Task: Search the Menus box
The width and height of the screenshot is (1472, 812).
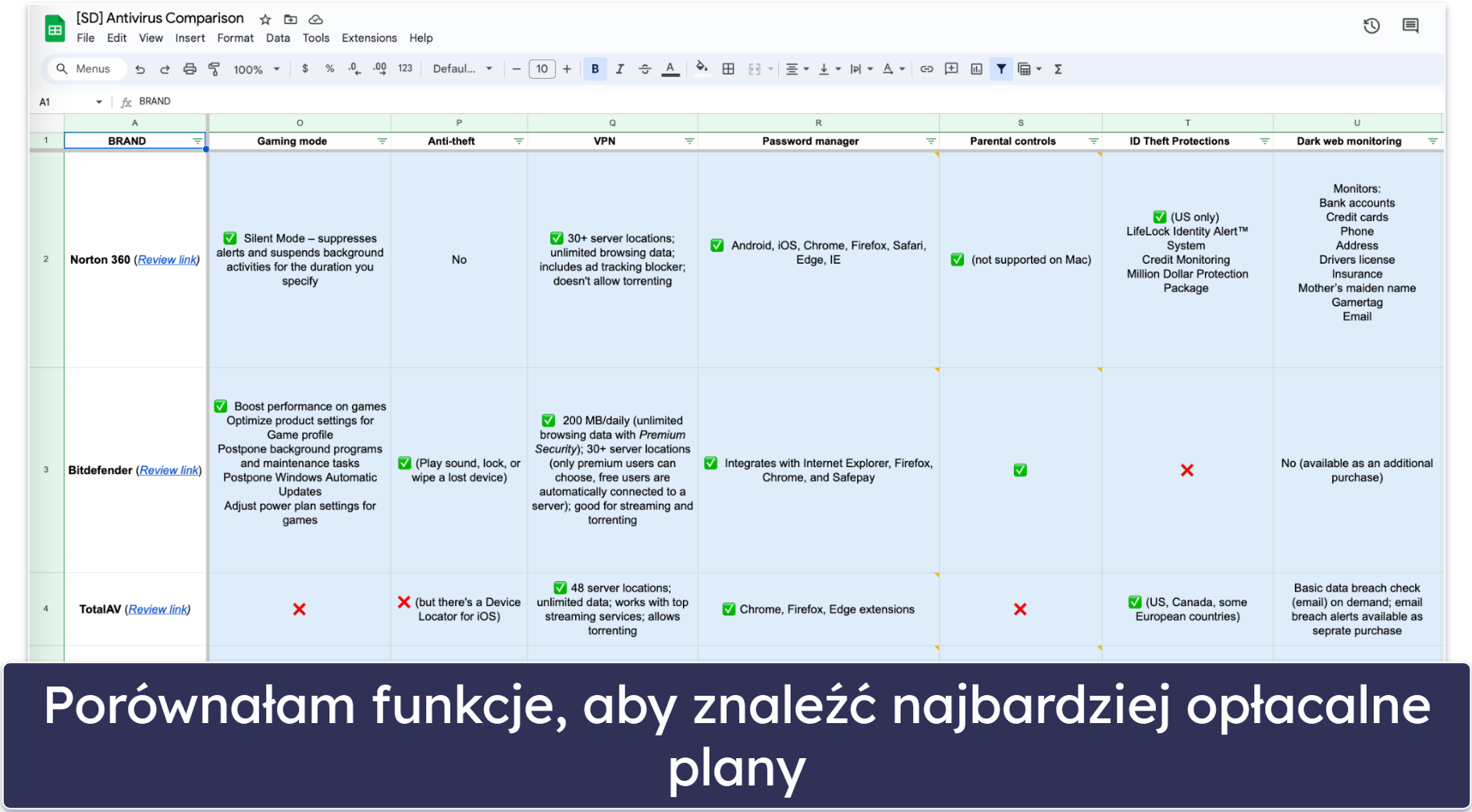Action: [87, 69]
